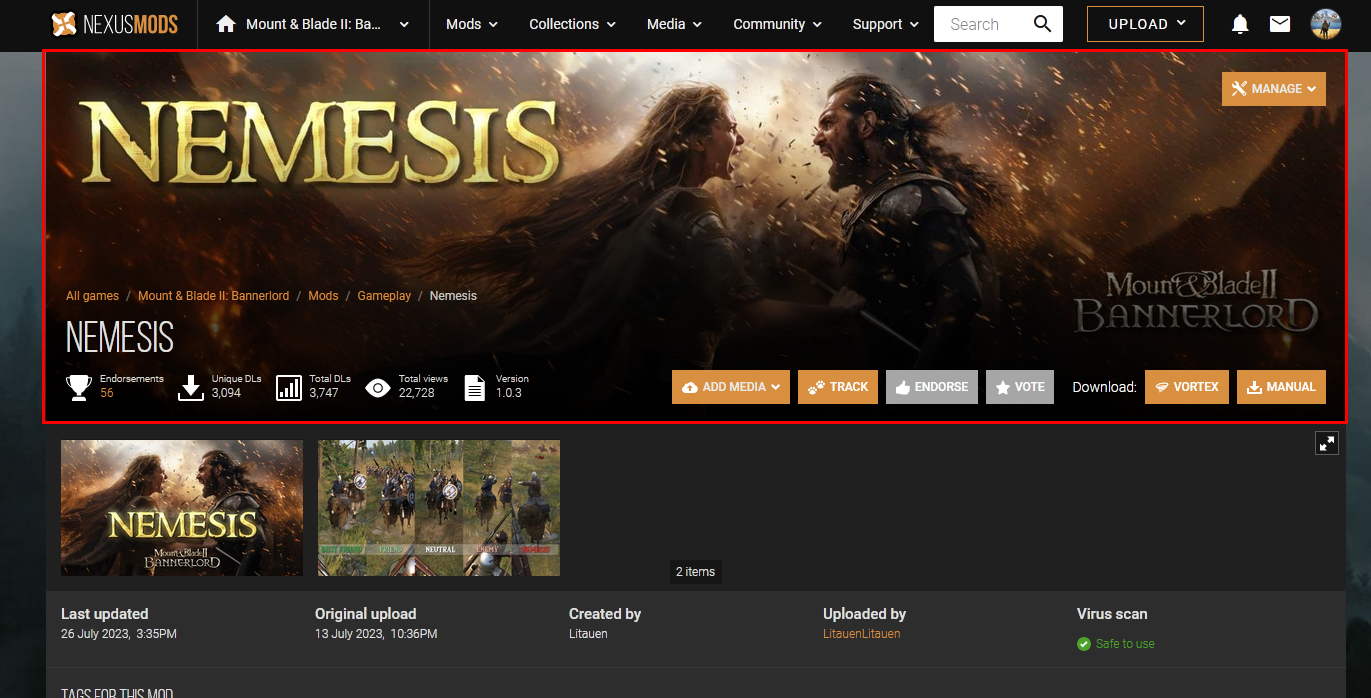This screenshot has height=698, width=1371.
Task: Expand the Manage dropdown
Action: click(x=1274, y=89)
